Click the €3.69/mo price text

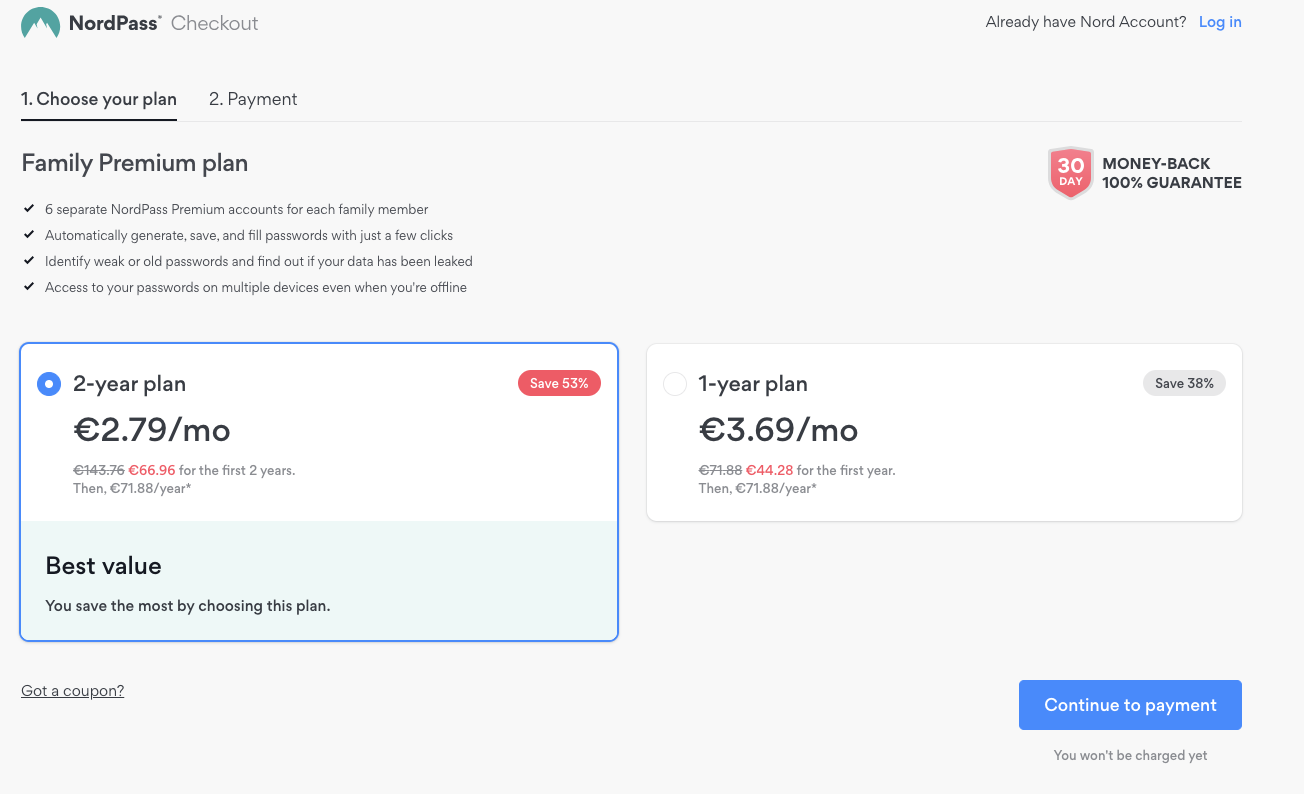[x=778, y=430]
